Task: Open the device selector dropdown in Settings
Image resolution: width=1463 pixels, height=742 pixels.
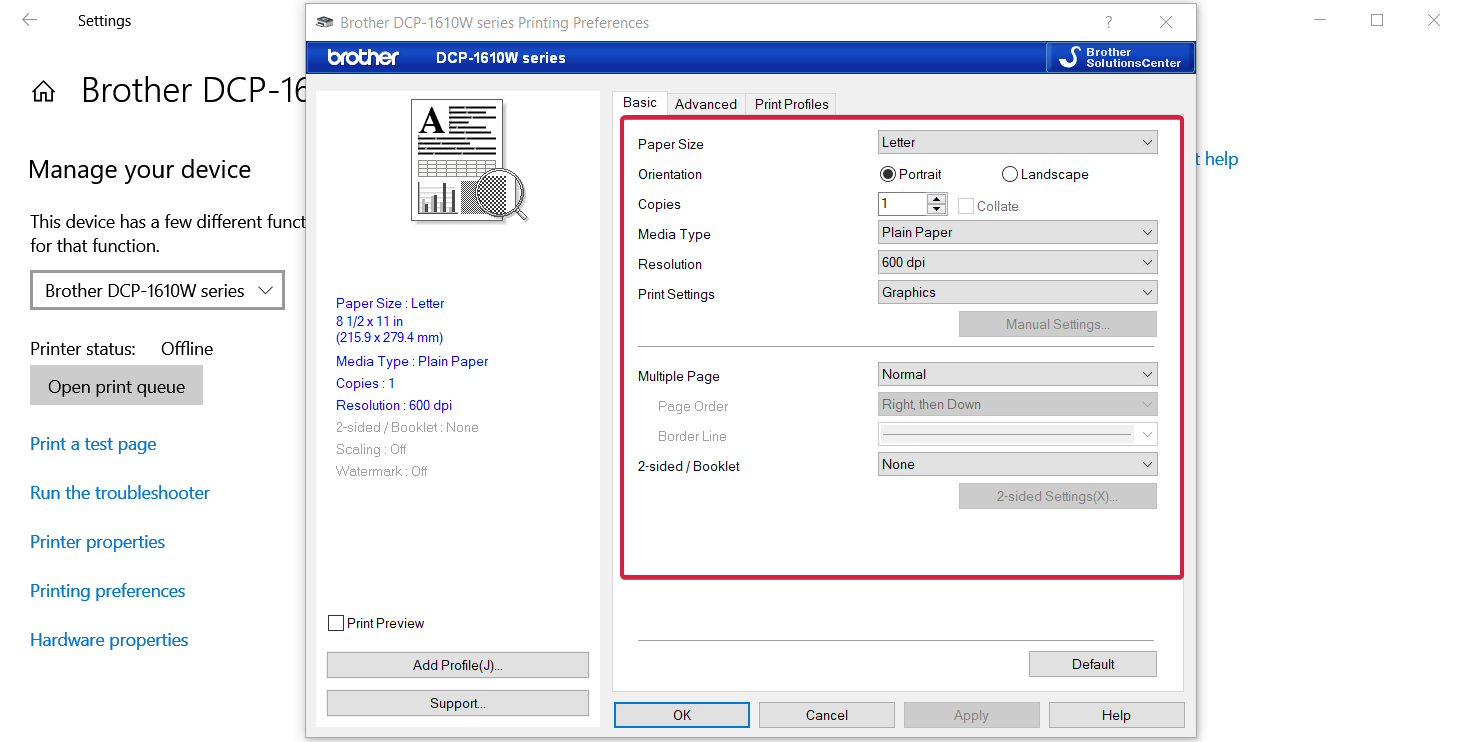Action: tap(158, 290)
